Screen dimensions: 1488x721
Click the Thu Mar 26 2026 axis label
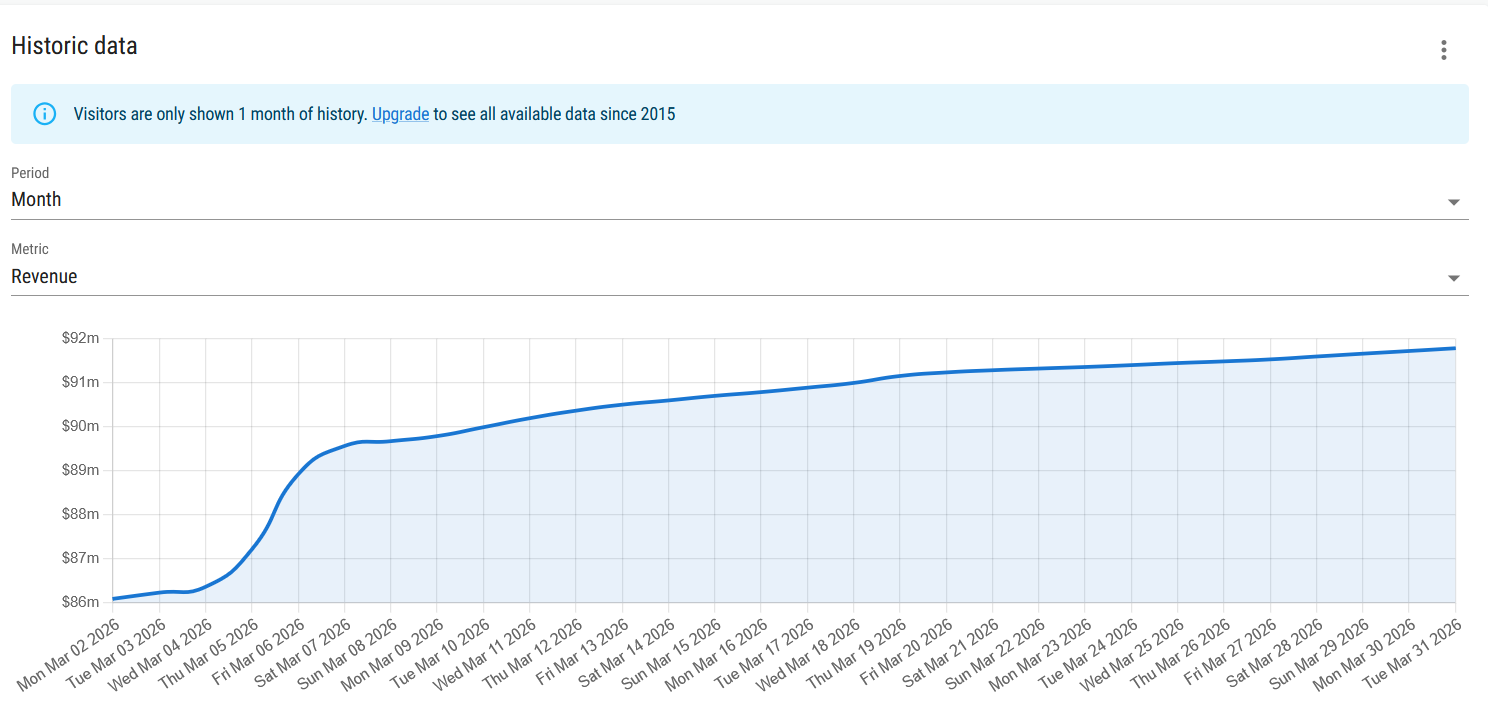pyautogui.click(x=1179, y=654)
